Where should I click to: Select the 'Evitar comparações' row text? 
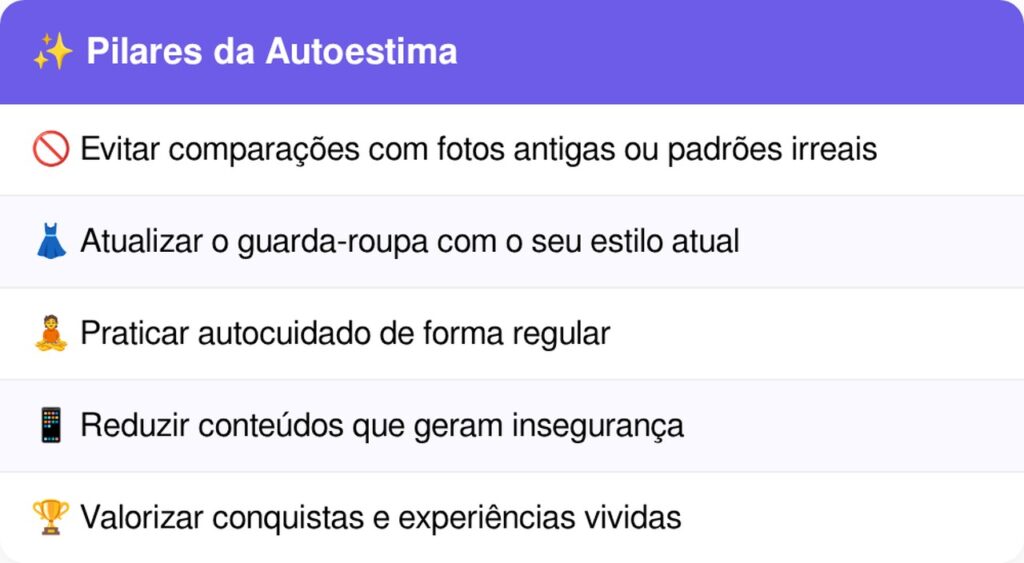[x=478, y=150]
